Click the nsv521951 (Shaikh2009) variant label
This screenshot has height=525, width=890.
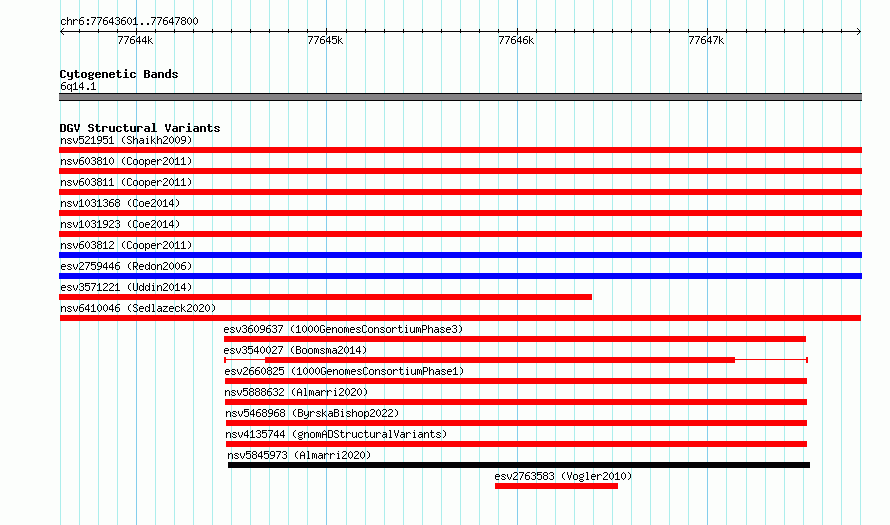point(126,140)
